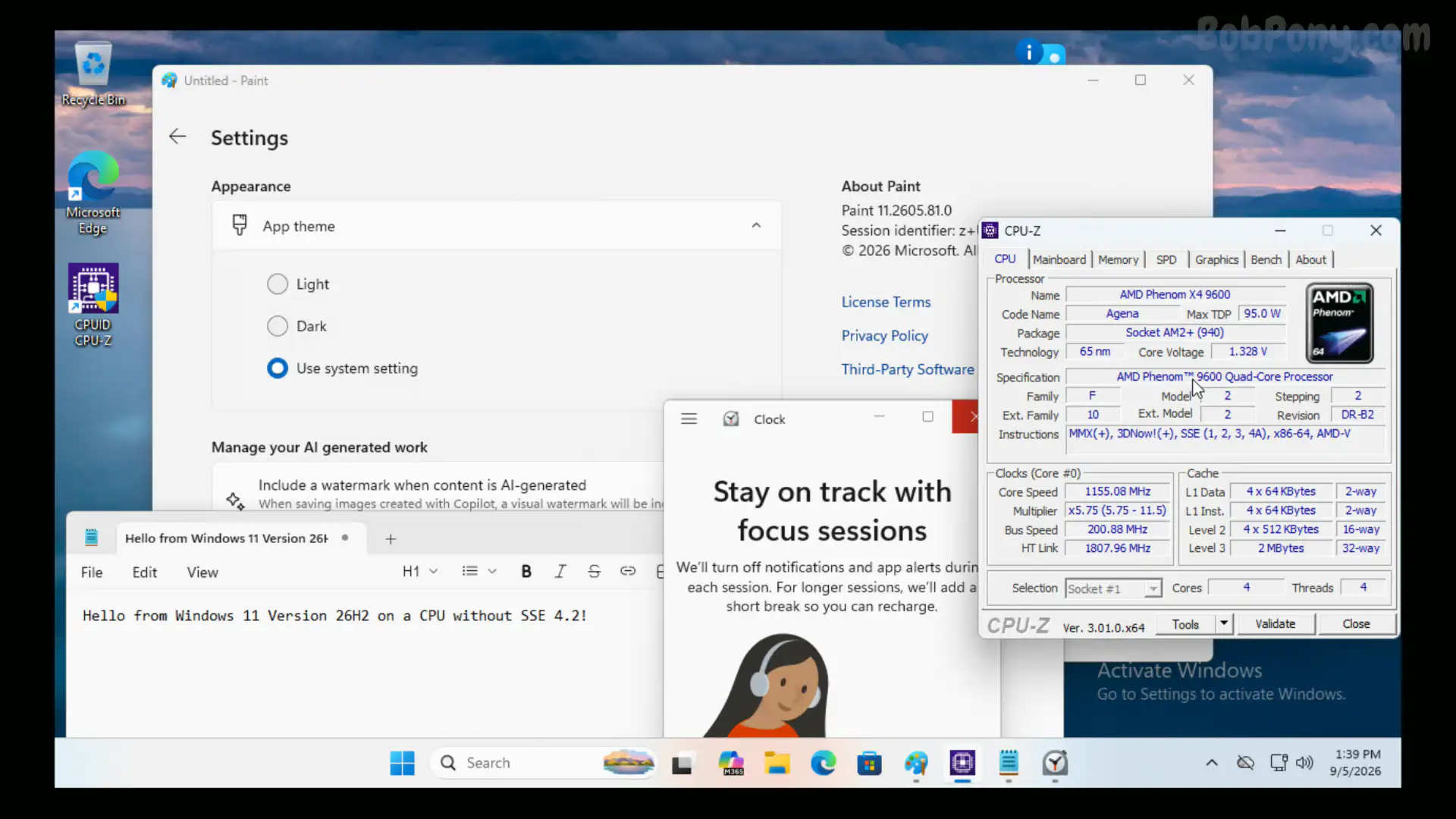Open Windows Start menu
Screen dimensions: 1456x819
(x=402, y=763)
